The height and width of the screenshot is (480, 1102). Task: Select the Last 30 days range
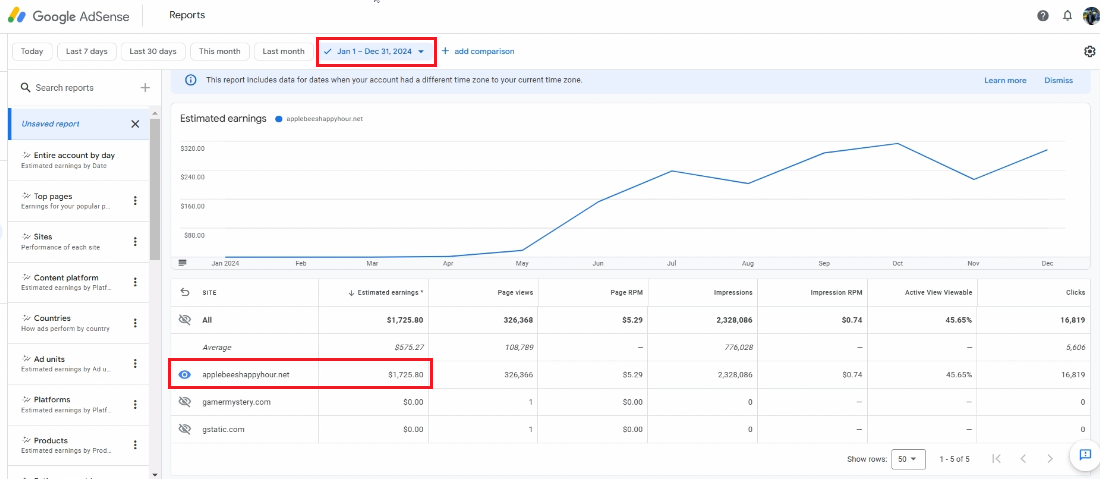(x=153, y=51)
